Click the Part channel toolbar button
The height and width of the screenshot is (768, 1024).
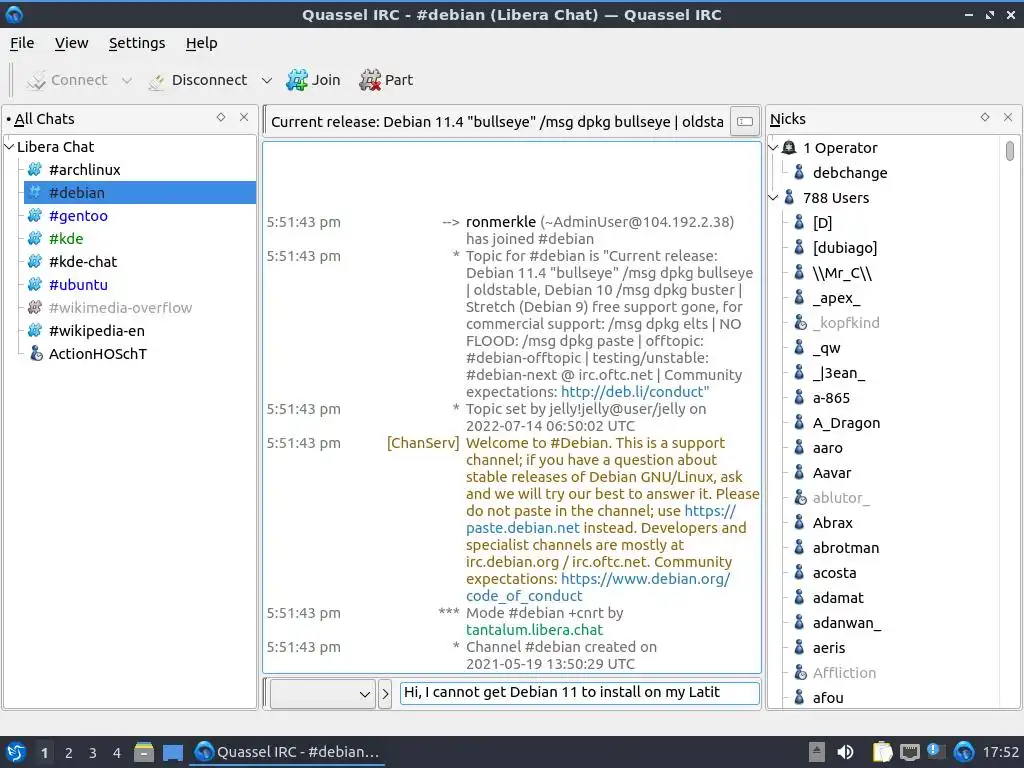pyautogui.click(x=386, y=80)
